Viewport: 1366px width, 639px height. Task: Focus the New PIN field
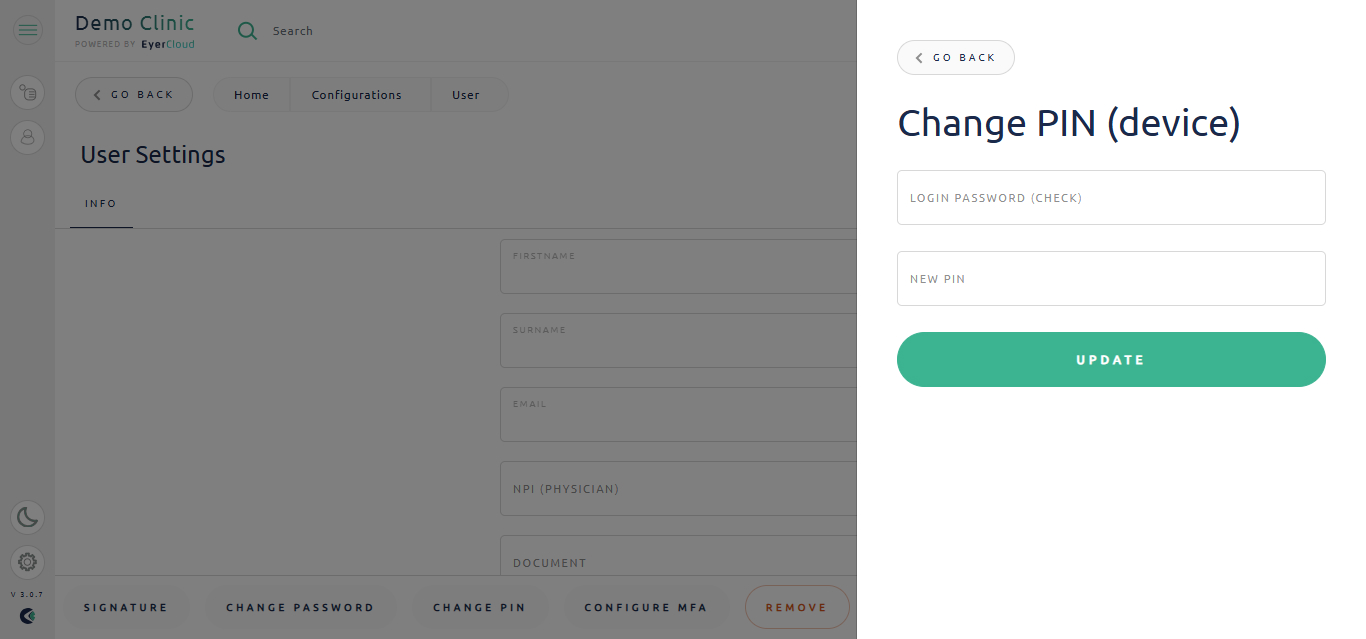pyautogui.click(x=1111, y=279)
